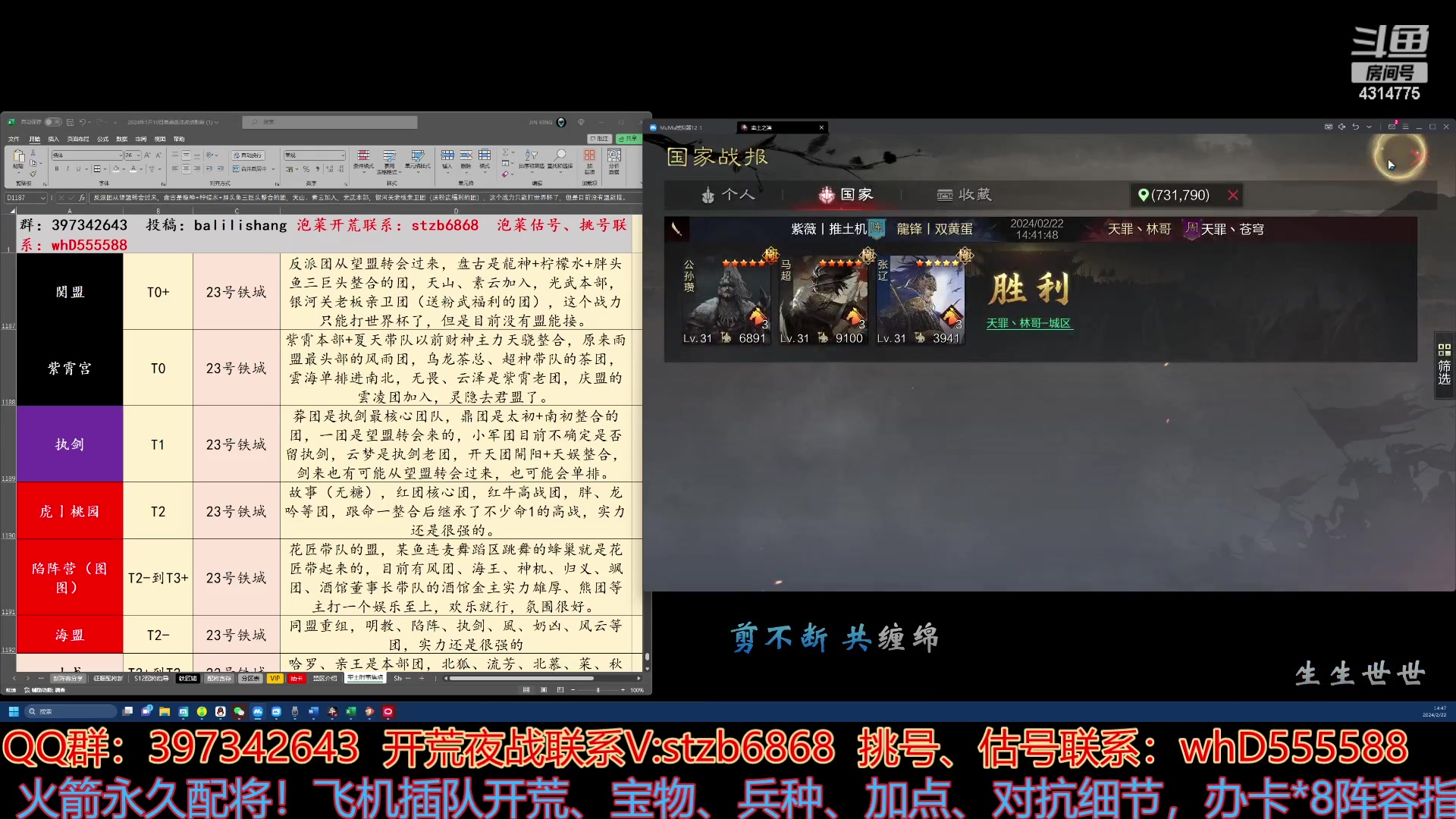Add a new sheet with plus icon

point(422,679)
